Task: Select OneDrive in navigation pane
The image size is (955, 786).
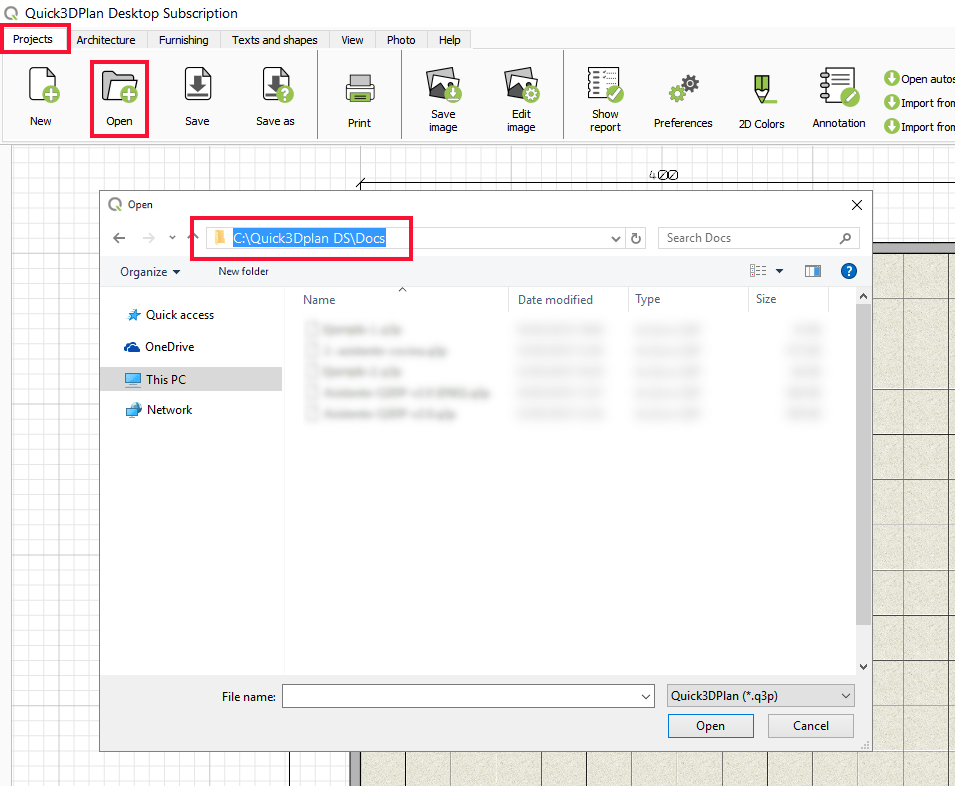Action: pos(159,346)
